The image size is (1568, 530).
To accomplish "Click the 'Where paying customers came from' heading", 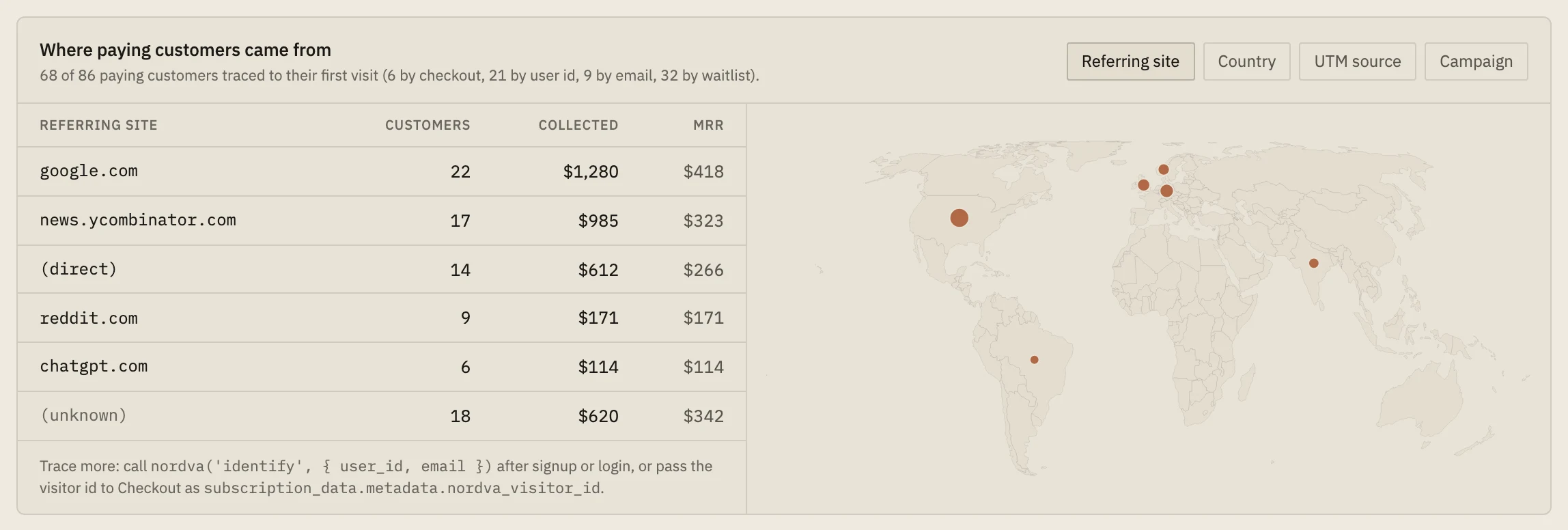I will coord(185,50).
